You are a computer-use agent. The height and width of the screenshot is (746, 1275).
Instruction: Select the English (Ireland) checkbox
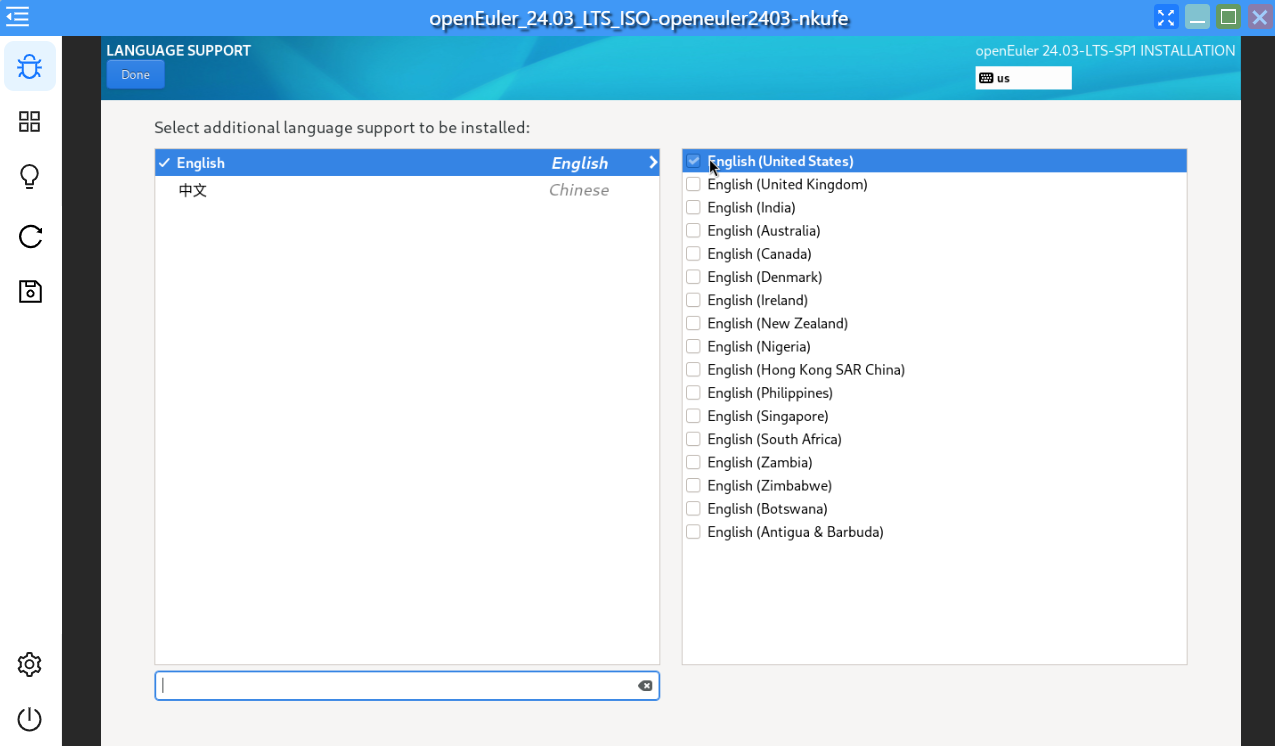pos(693,300)
